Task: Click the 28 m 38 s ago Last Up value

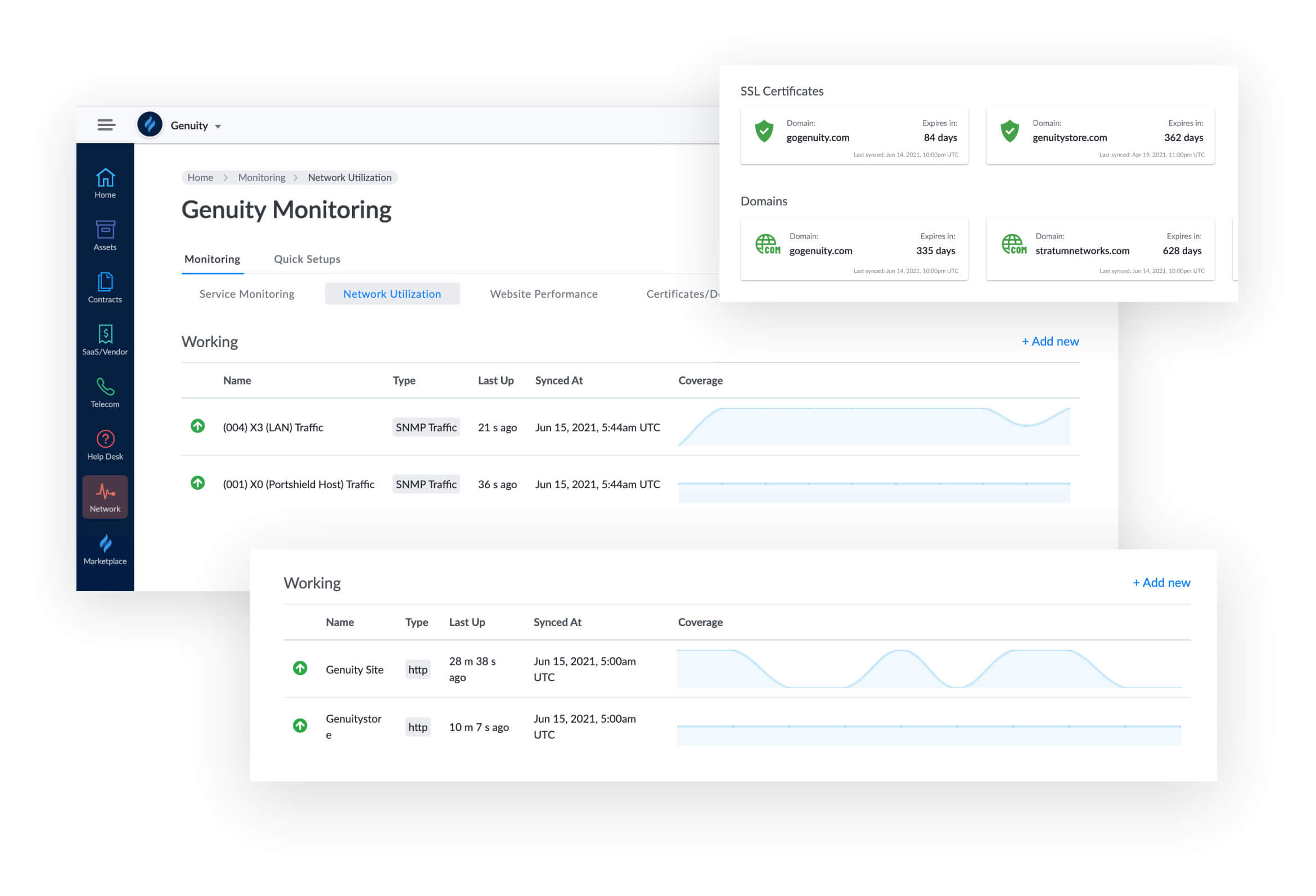Action: (472, 669)
